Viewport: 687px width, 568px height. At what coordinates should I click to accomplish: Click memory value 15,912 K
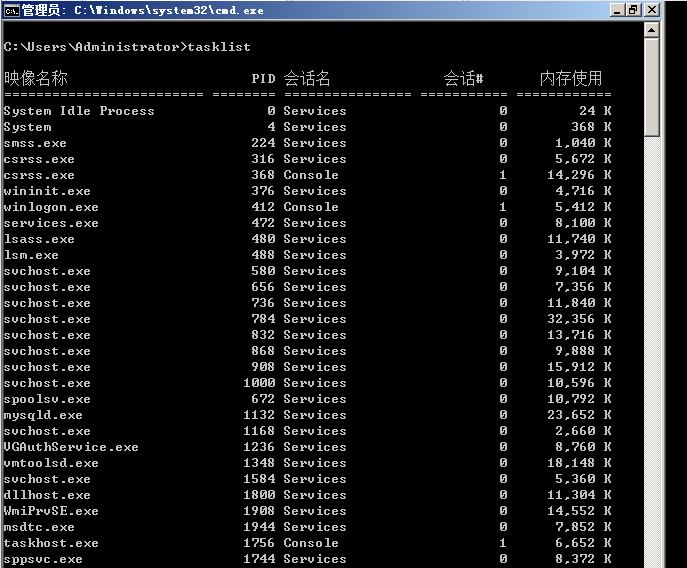pos(579,367)
